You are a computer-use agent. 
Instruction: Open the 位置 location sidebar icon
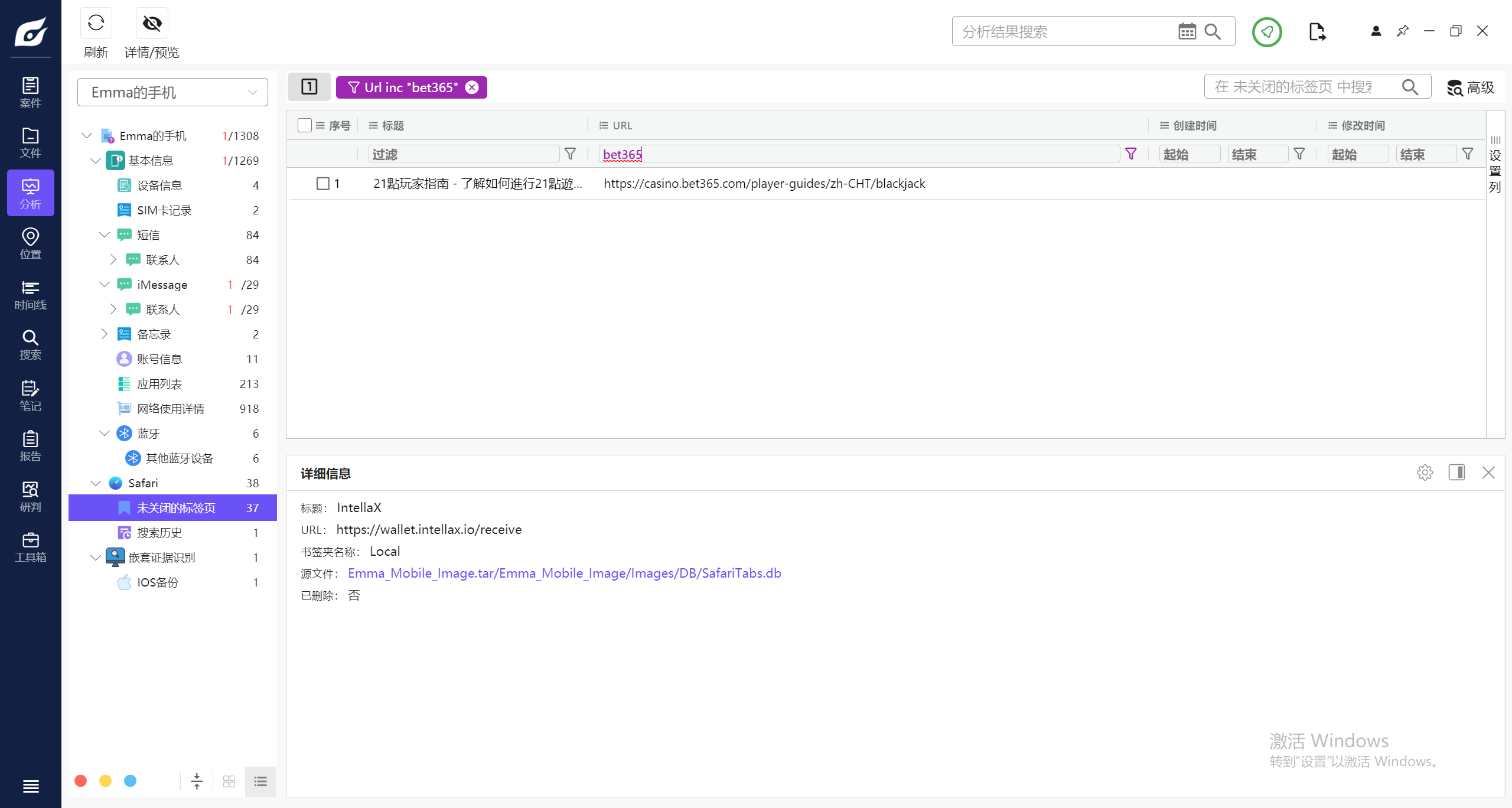30,243
